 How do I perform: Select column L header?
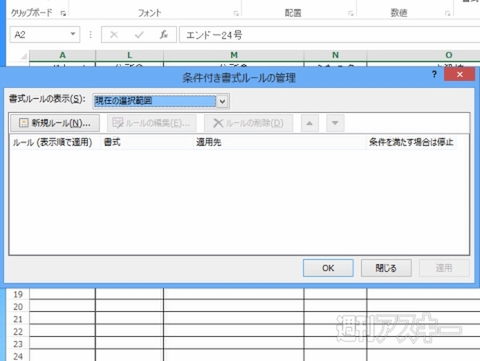tap(129, 55)
